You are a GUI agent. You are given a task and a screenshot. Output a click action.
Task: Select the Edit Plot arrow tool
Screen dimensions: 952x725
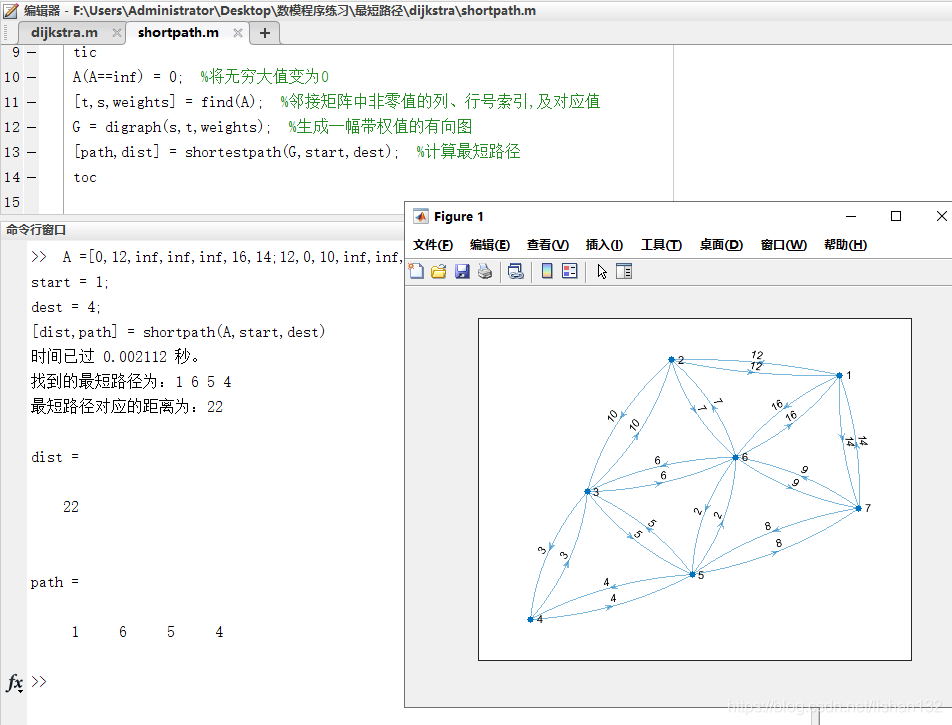pyautogui.click(x=602, y=271)
